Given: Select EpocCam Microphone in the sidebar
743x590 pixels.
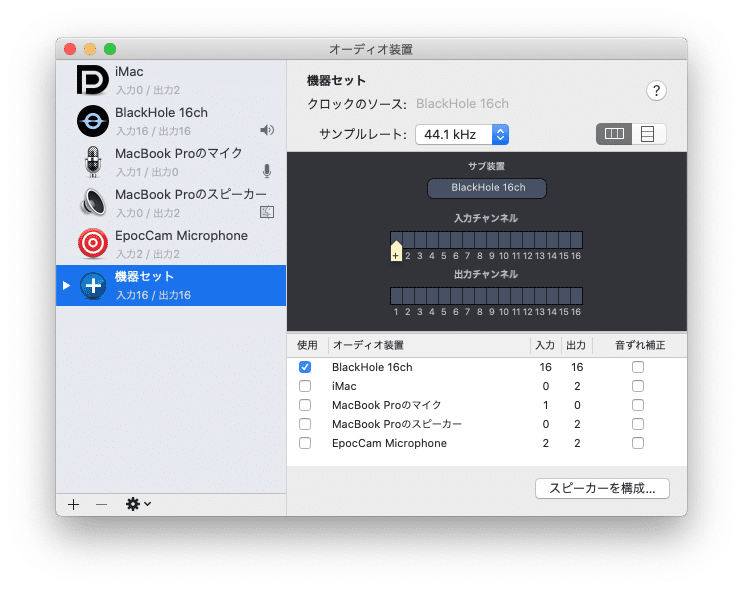Looking at the screenshot, I should [171, 244].
